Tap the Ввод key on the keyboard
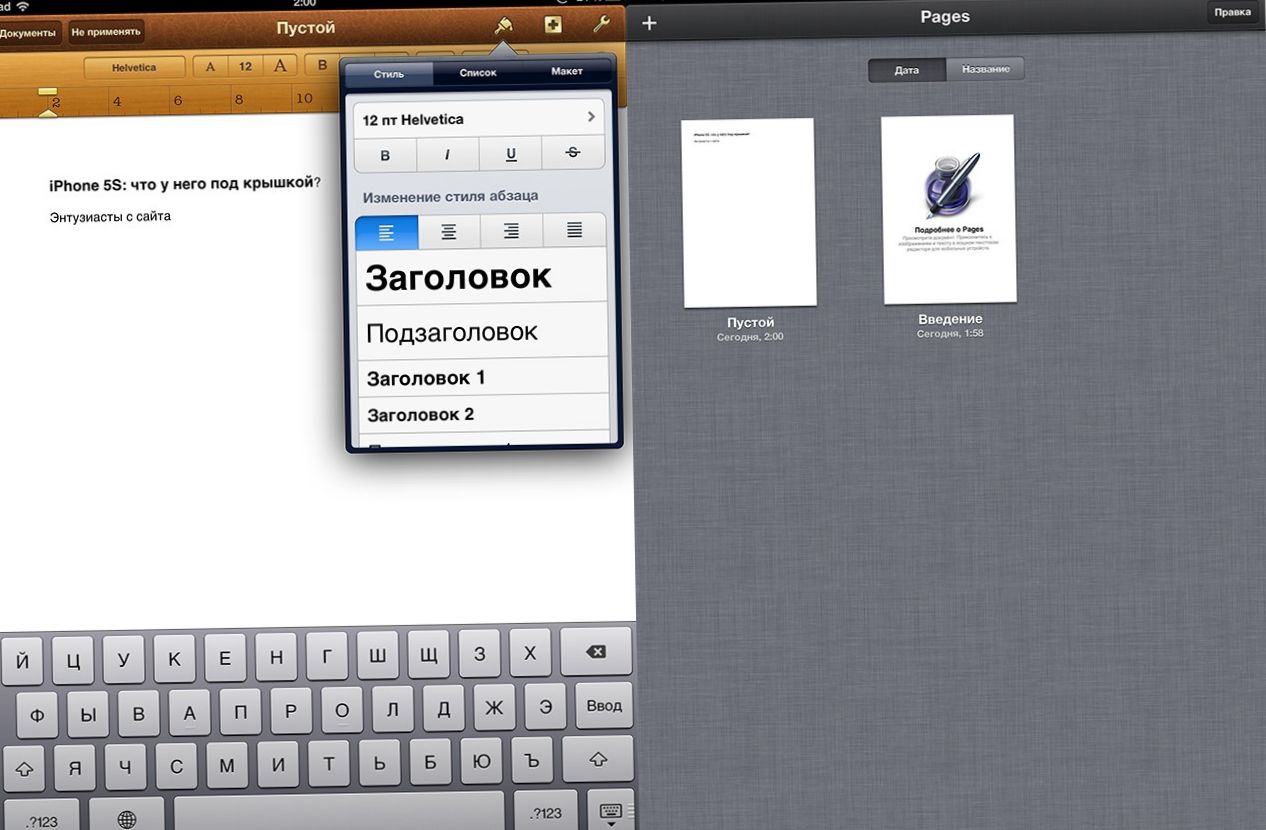Viewport: 1266px width, 830px height. click(603, 707)
